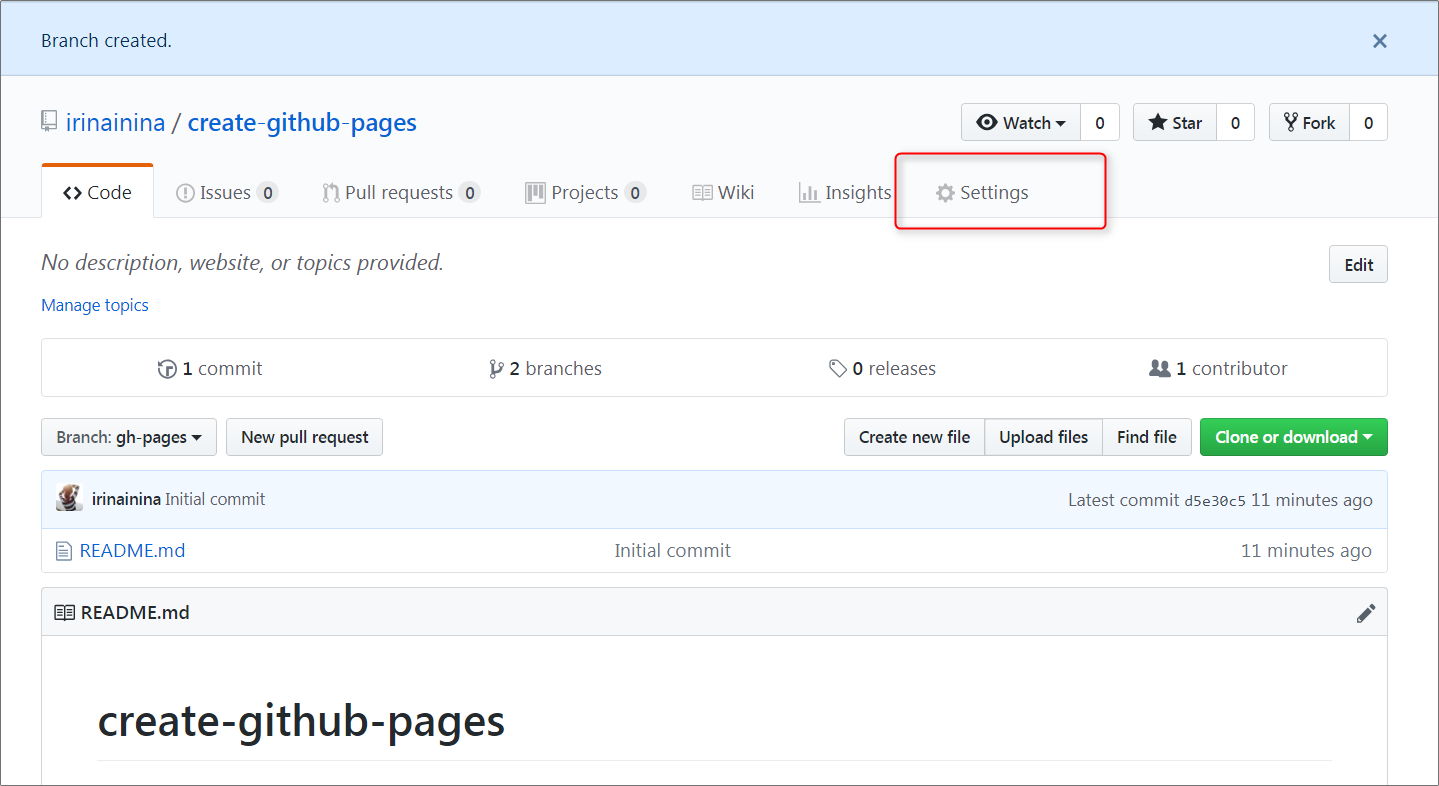Open the Settings tab
Image resolution: width=1439 pixels, height=786 pixels.
click(982, 192)
